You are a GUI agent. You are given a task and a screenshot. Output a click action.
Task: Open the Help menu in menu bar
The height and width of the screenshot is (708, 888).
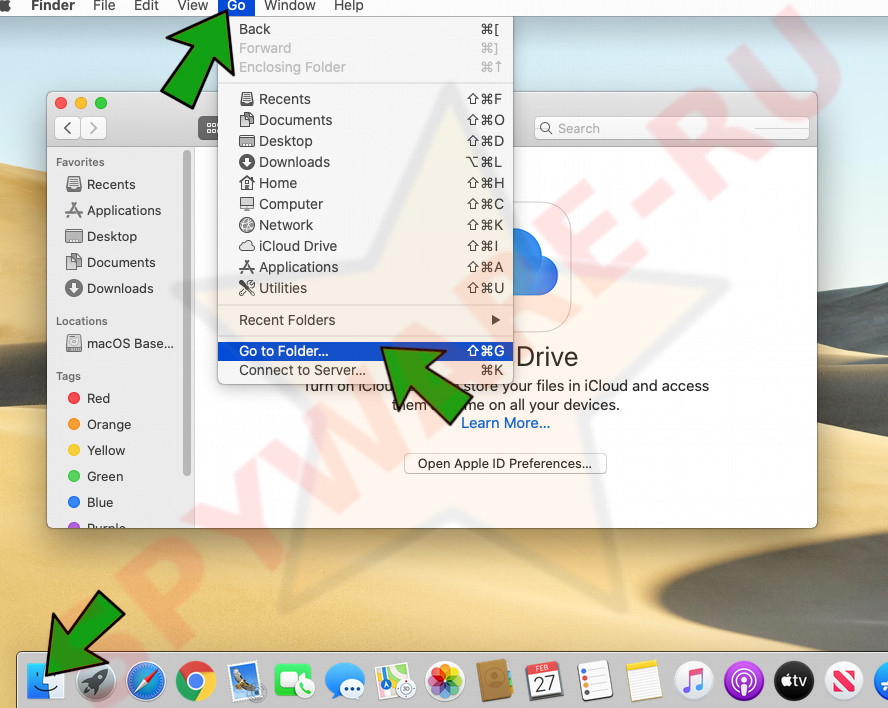pos(348,6)
